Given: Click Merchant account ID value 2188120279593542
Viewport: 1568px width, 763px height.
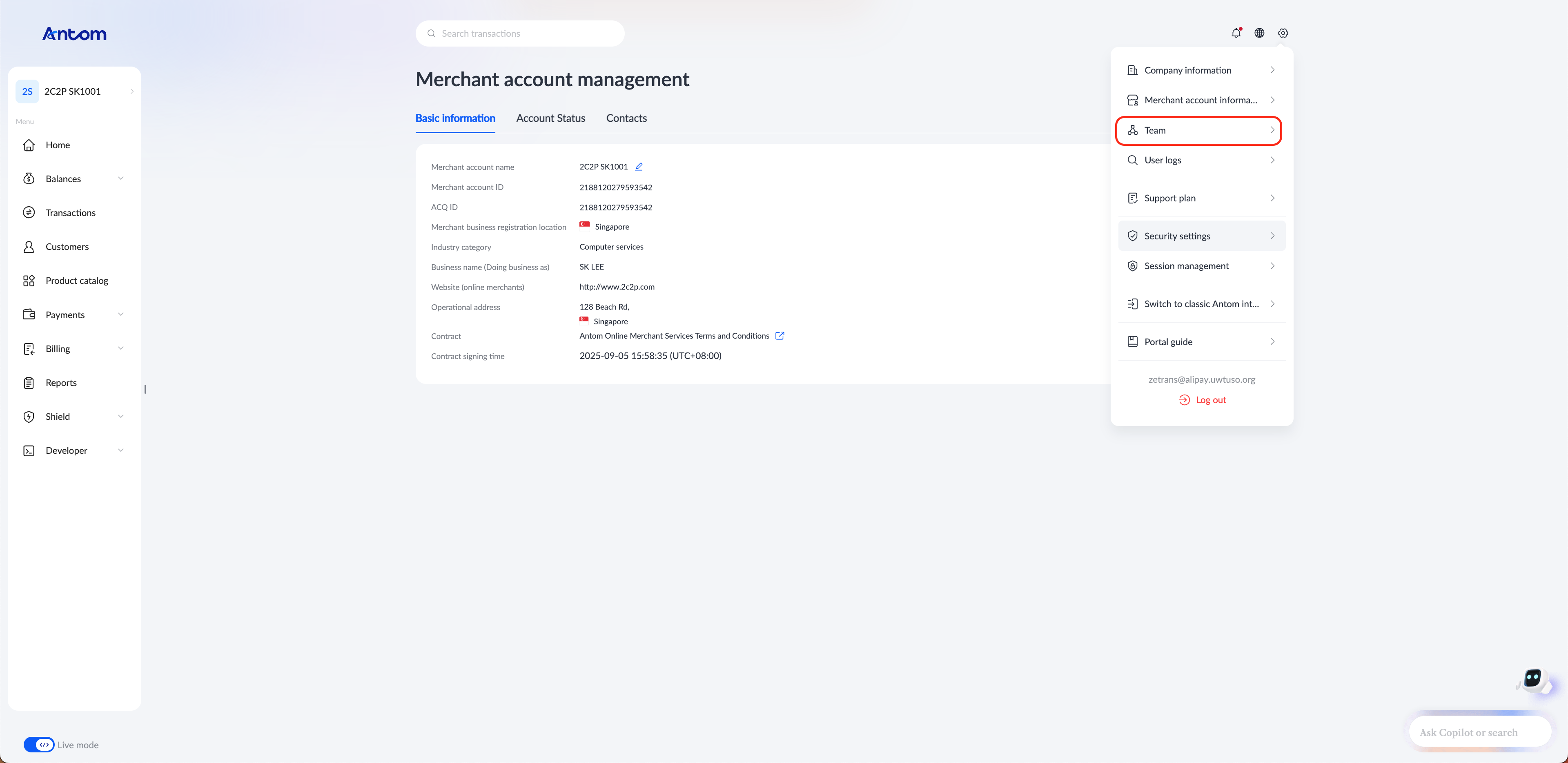Looking at the screenshot, I should click(x=615, y=187).
